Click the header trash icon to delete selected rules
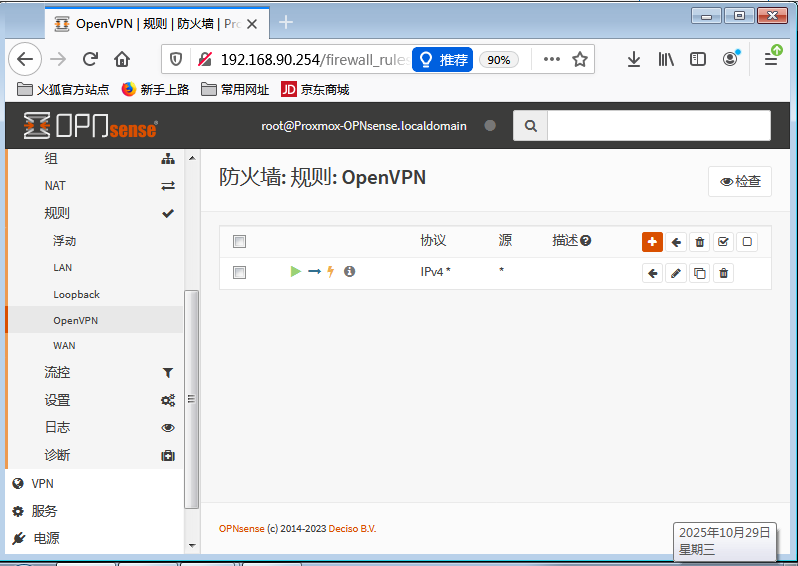This screenshot has height=566, width=798. pos(700,242)
